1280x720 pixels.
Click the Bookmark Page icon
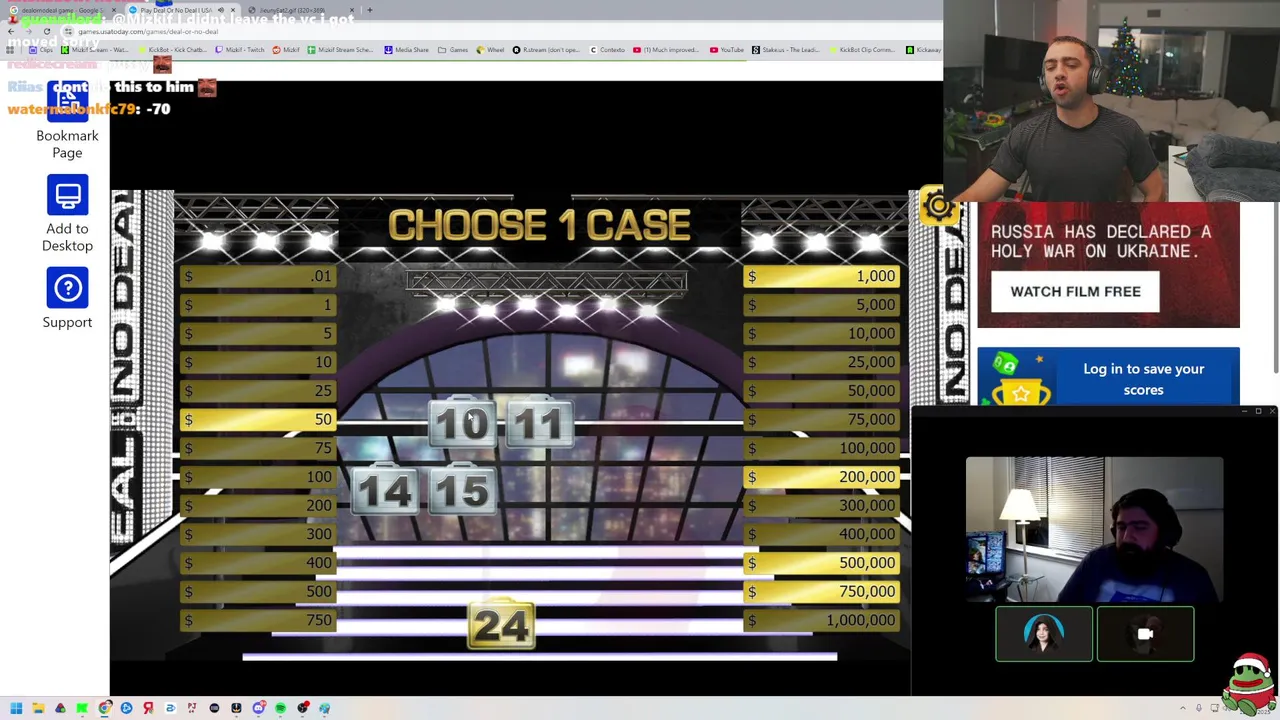tap(67, 102)
